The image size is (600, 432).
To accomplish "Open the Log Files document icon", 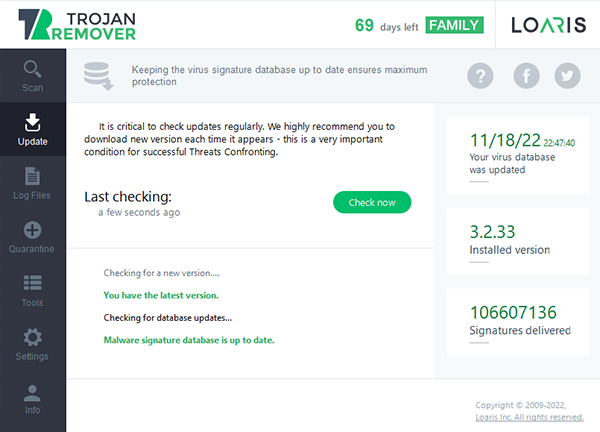I will coord(32,176).
